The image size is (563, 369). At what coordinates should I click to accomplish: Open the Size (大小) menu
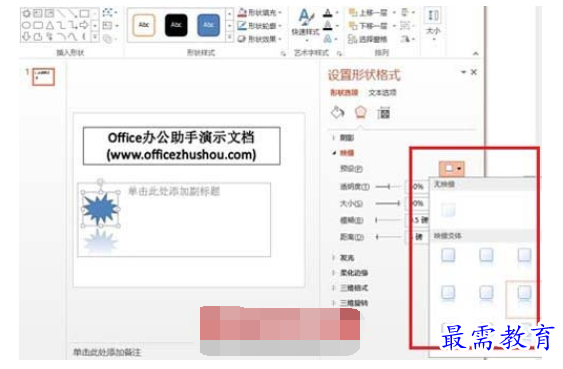[433, 23]
